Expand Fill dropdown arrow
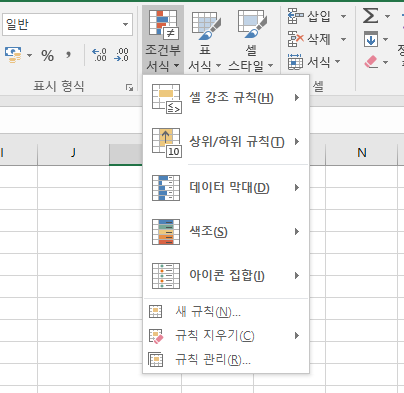This screenshot has height=393, width=404. coord(386,39)
